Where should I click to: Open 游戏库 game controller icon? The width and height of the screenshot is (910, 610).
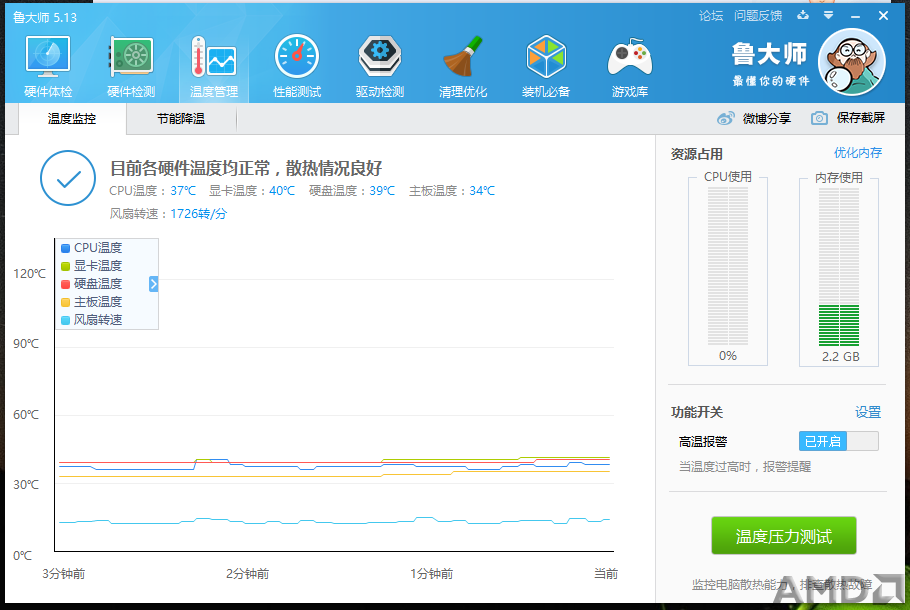coord(630,57)
